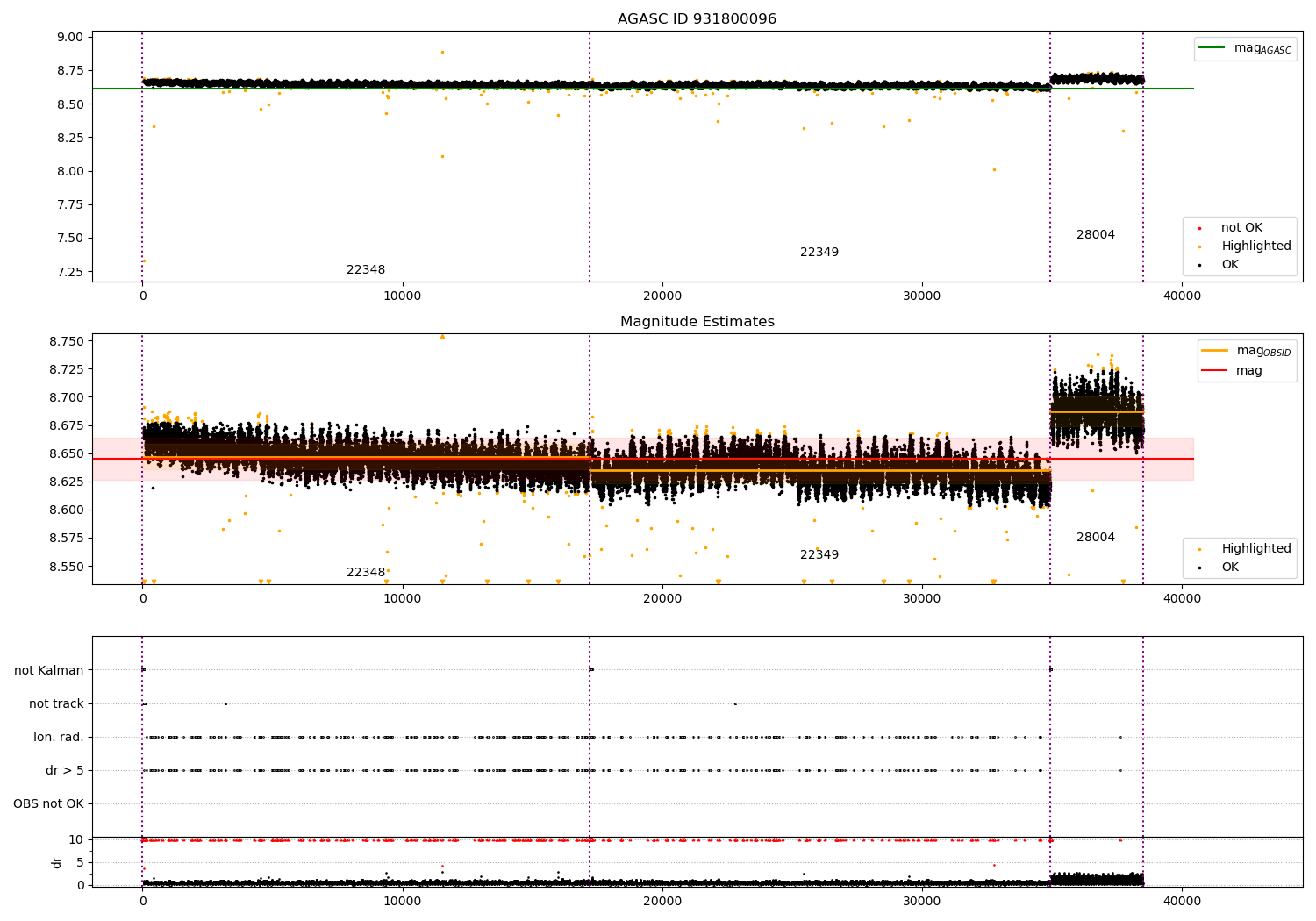Select the orange mag OBSID legend line sample
The image size is (1316, 921).
click(x=1215, y=351)
